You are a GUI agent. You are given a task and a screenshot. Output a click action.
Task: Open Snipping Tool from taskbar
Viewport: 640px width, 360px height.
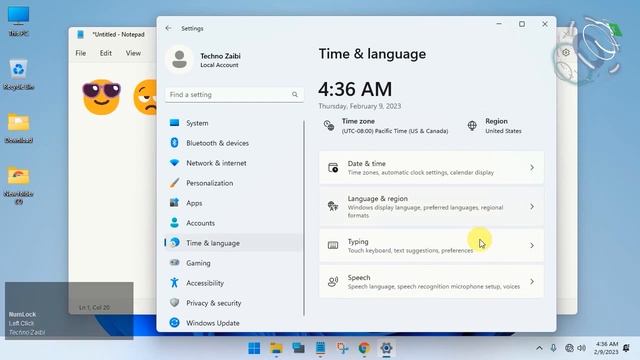[342, 348]
